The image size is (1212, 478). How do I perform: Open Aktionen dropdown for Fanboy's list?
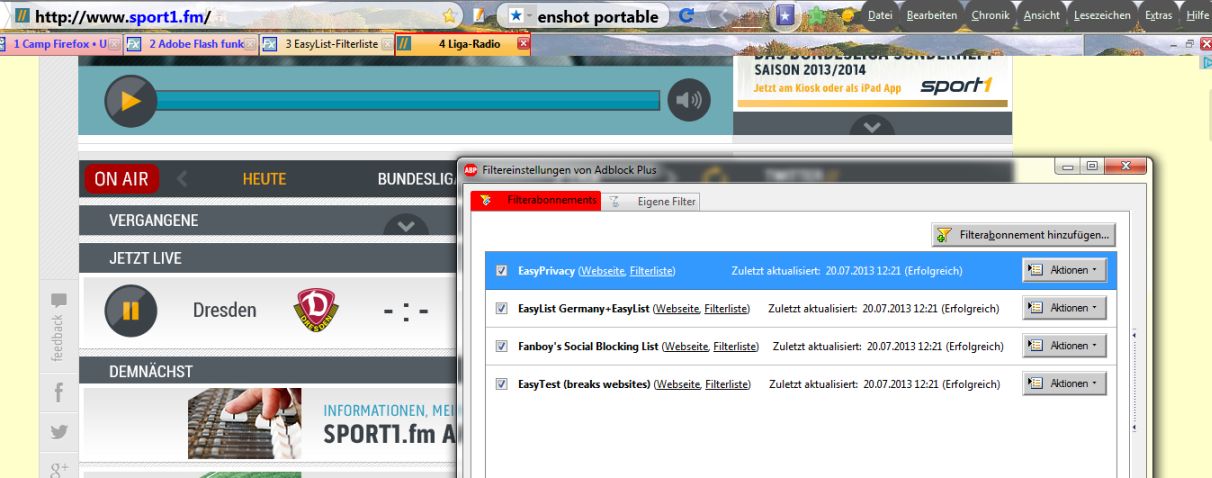click(1064, 345)
